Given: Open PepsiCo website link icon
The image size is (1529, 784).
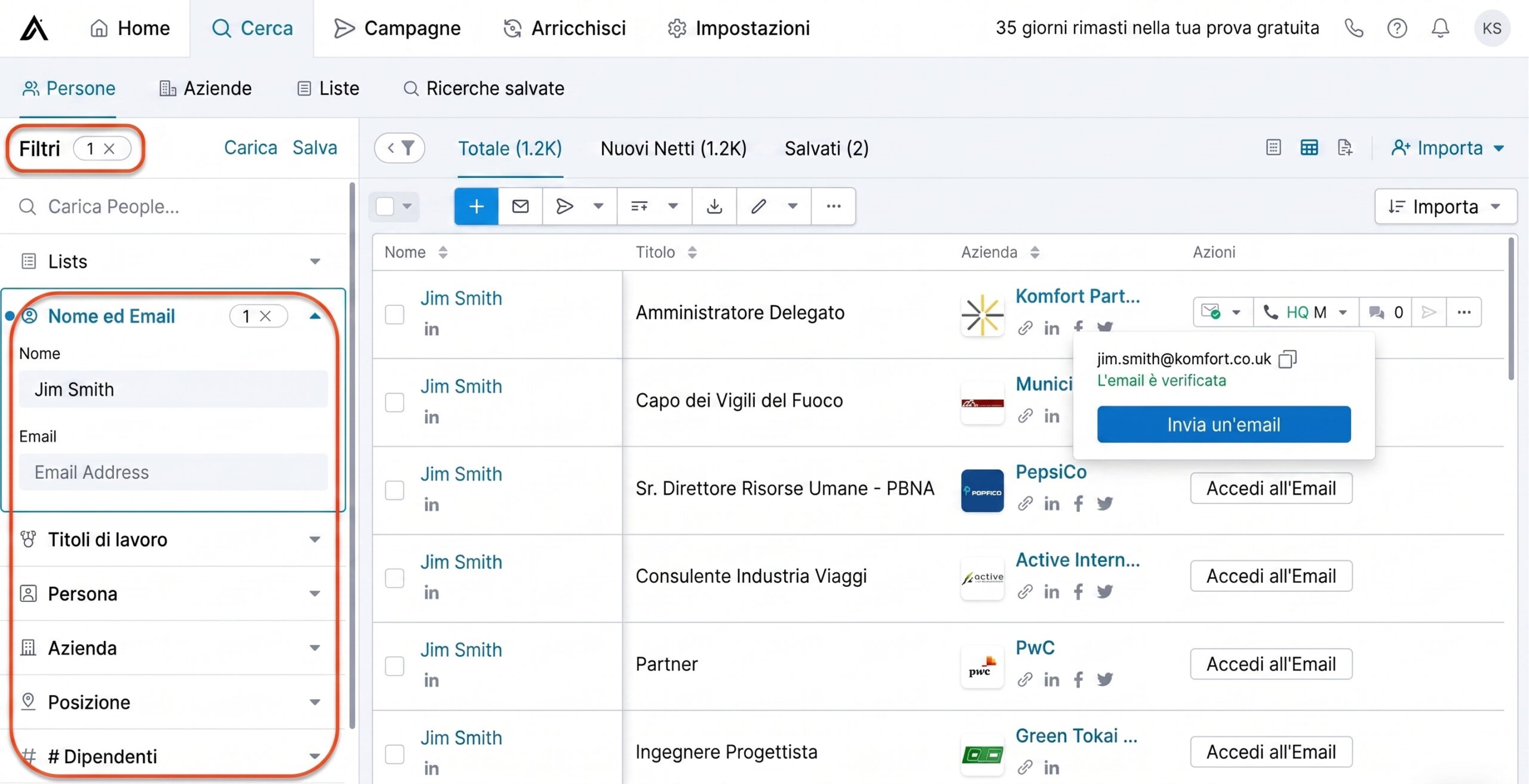Looking at the screenshot, I should click(x=1025, y=504).
